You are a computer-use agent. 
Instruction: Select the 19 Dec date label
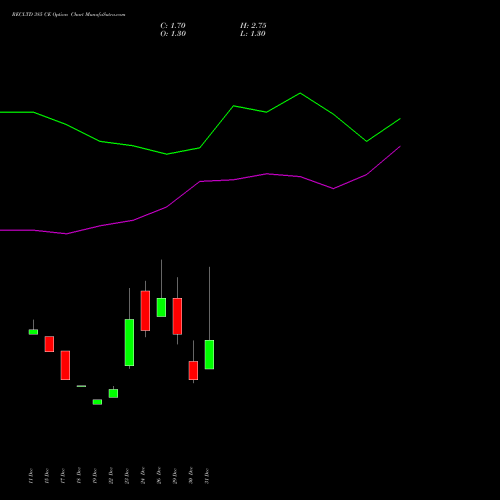pyautogui.click(x=95, y=476)
